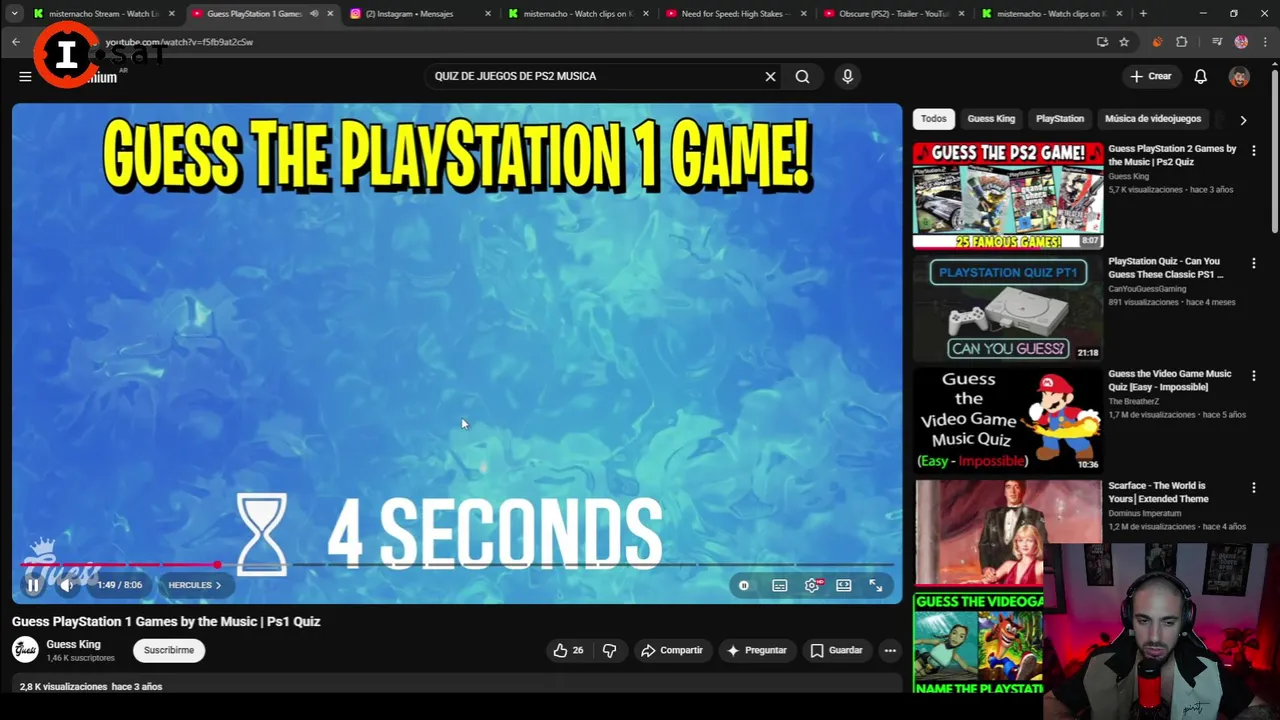
Task: Open Guess the PS2 Game thumbnail
Action: pyautogui.click(x=1008, y=196)
